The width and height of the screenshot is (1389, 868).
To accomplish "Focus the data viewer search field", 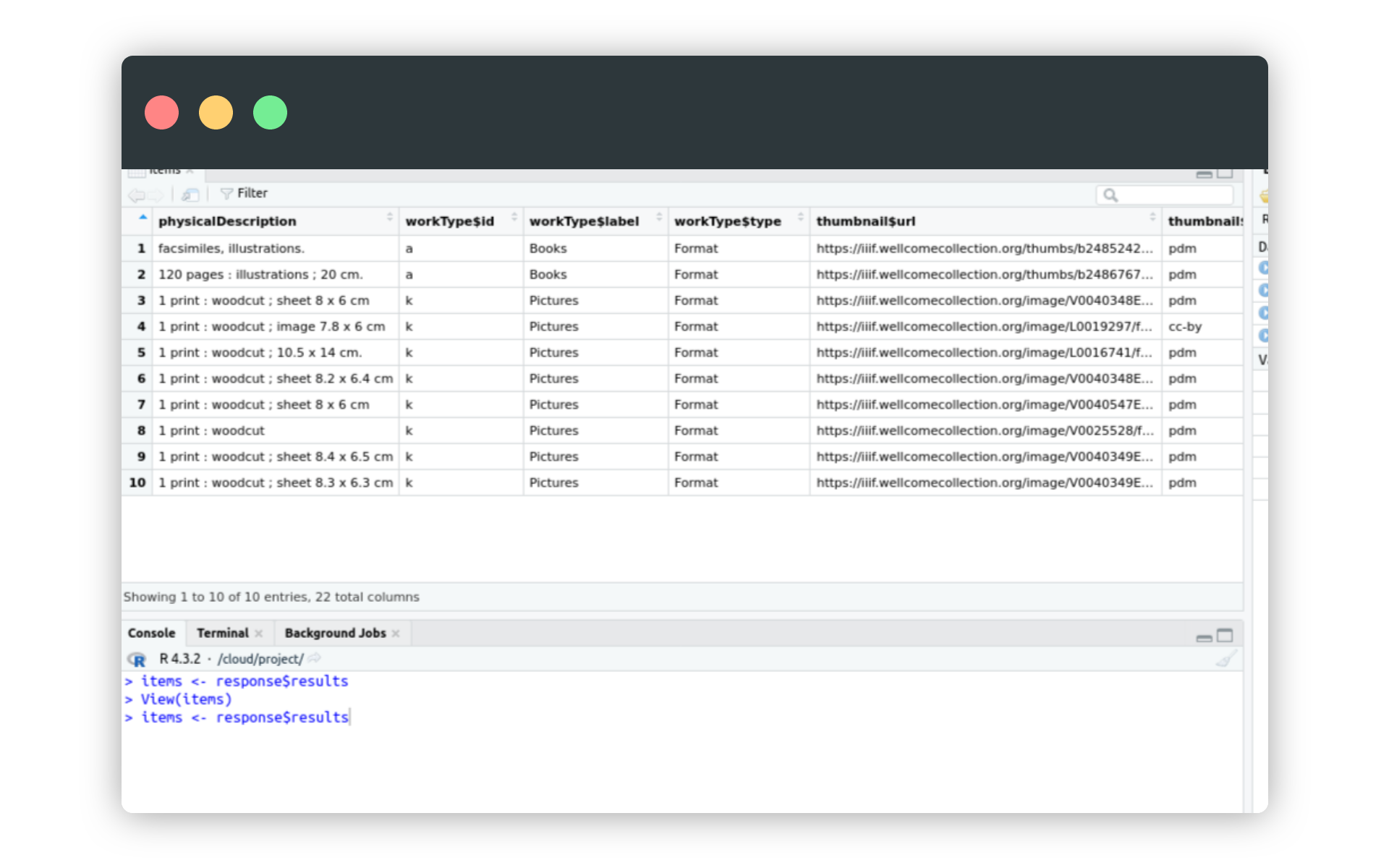I will (x=1165, y=195).
